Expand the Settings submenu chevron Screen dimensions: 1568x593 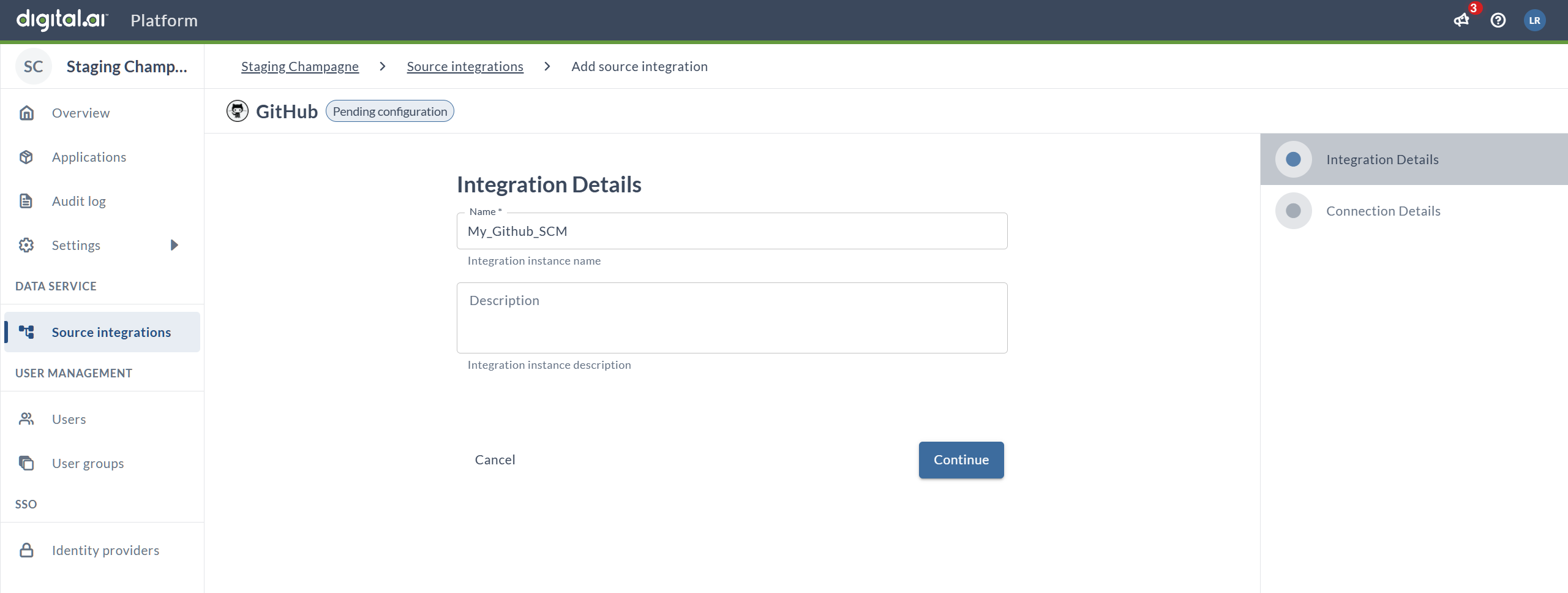pyautogui.click(x=174, y=244)
